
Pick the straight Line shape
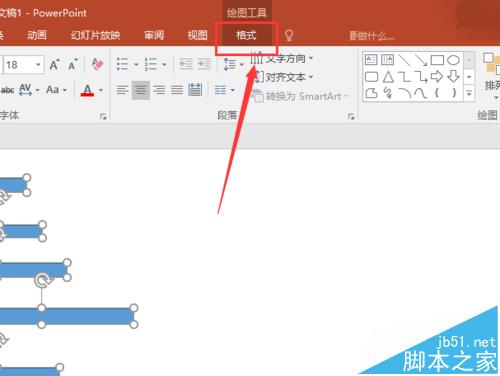tap(404, 60)
